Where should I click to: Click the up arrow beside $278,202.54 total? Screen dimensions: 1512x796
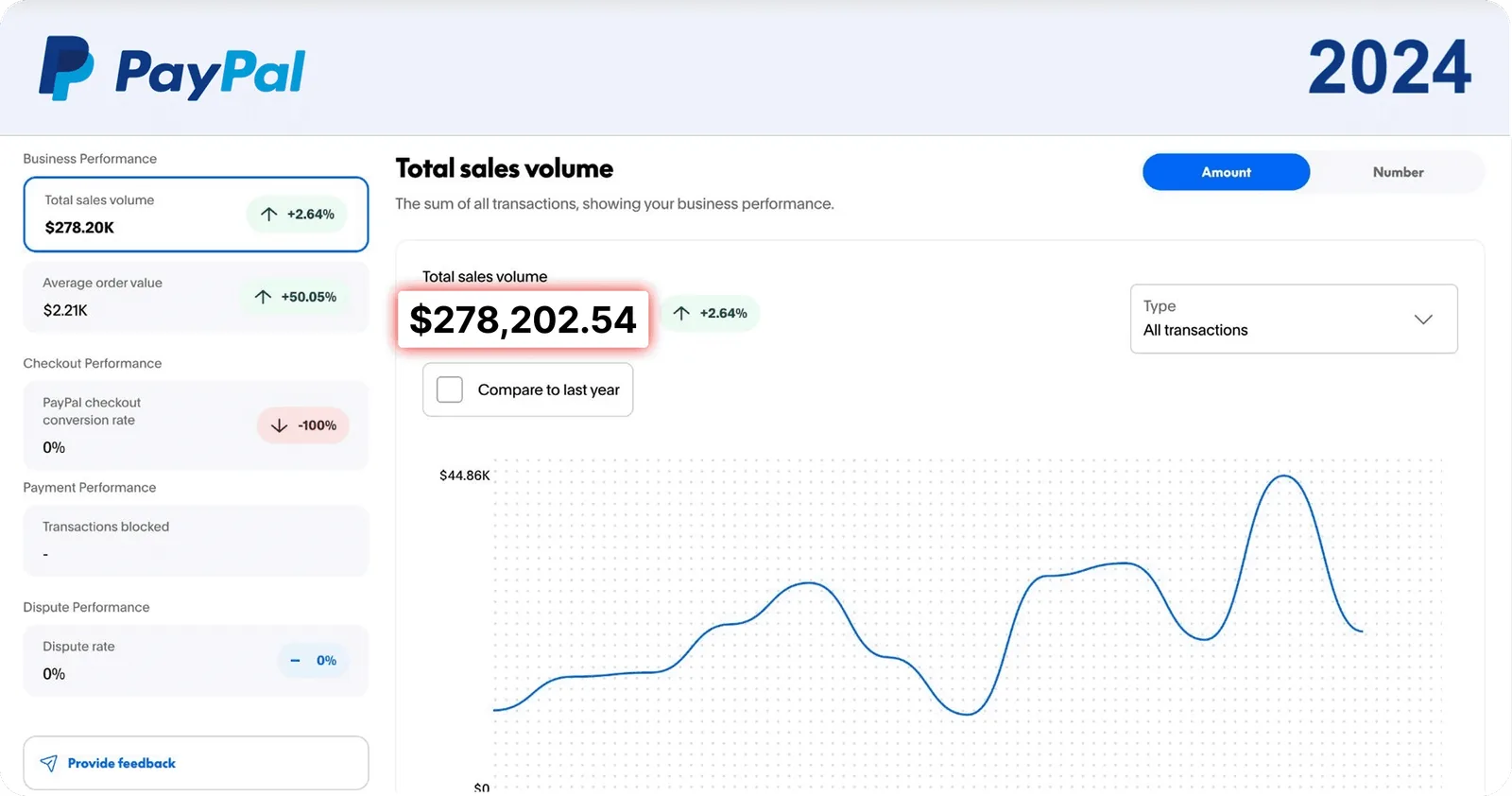point(681,313)
